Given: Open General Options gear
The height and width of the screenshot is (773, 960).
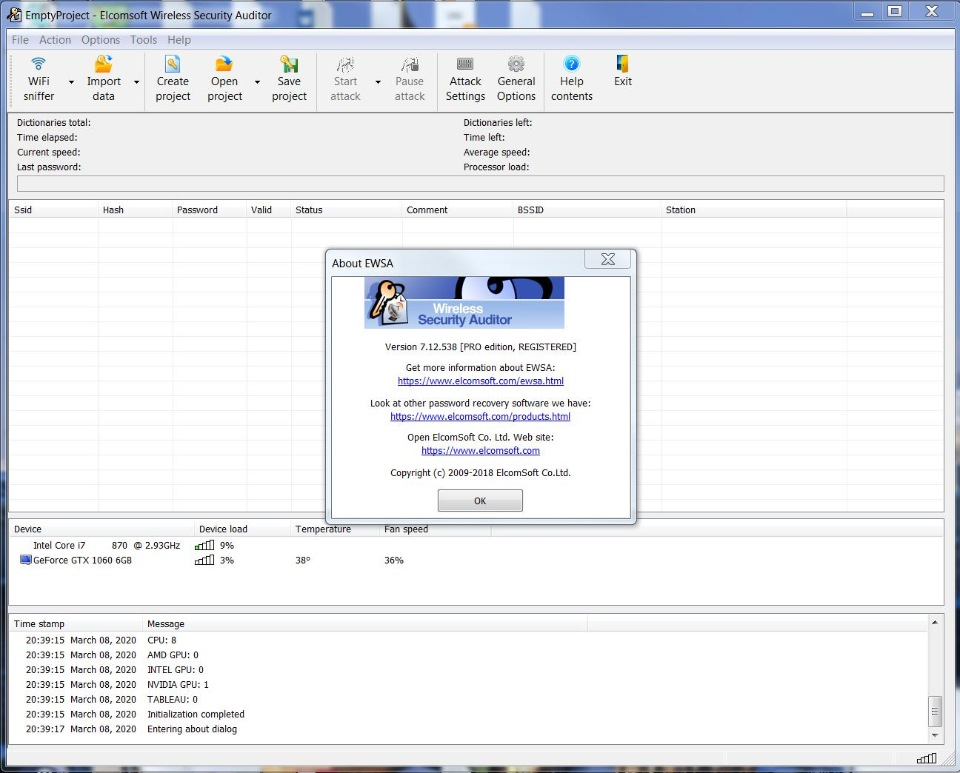Looking at the screenshot, I should [x=516, y=64].
